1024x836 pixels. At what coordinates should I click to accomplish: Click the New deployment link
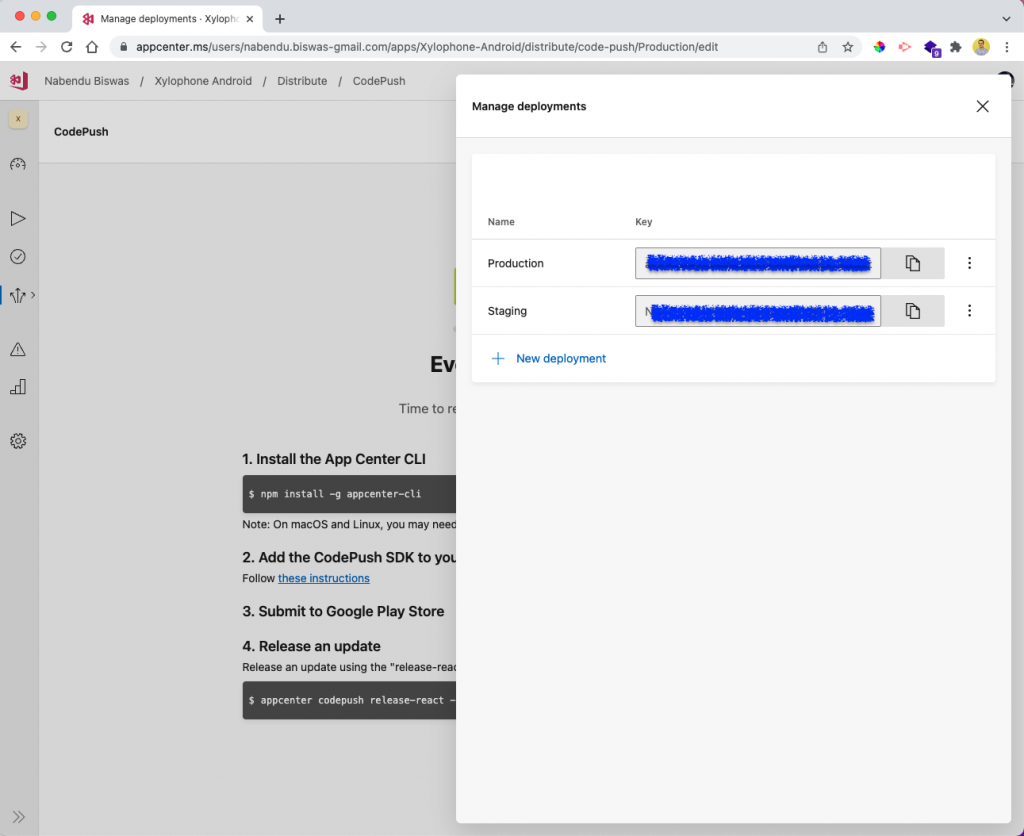point(549,359)
